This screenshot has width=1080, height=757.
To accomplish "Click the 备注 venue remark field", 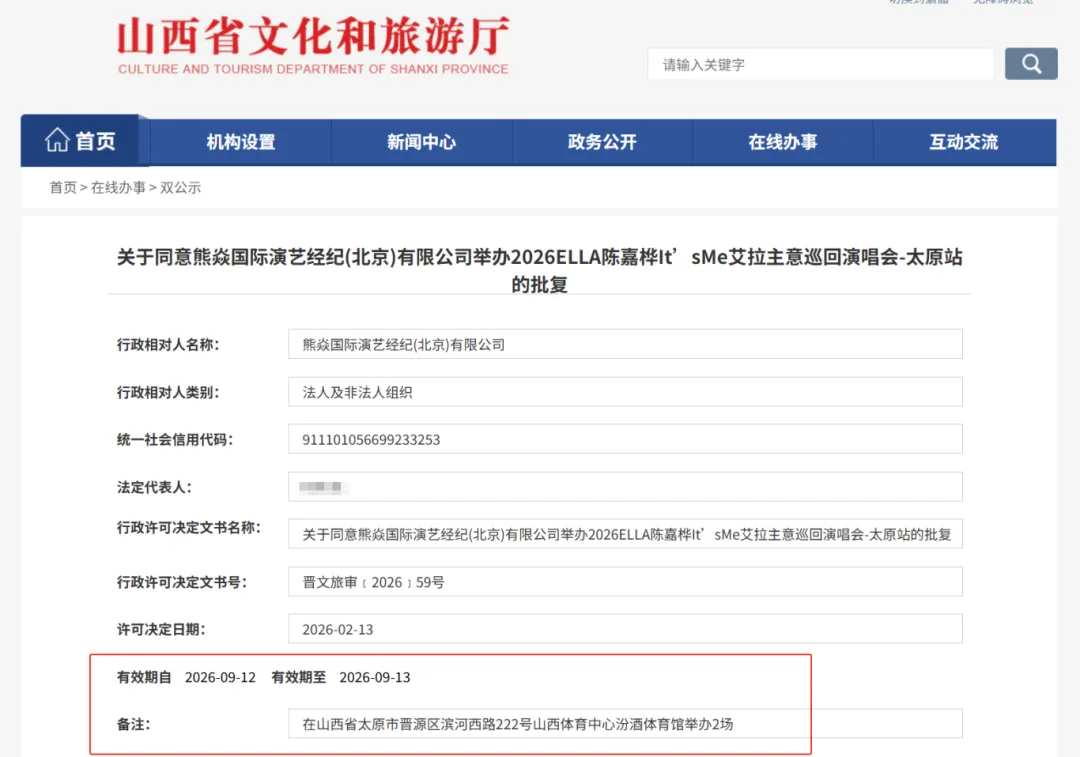I will click(625, 724).
